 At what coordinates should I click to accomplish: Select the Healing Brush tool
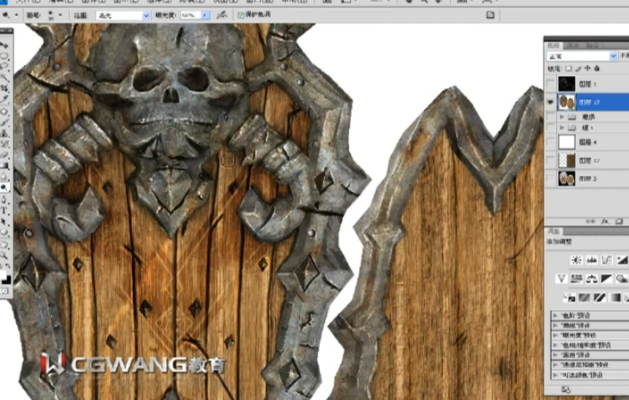coord(4,112)
